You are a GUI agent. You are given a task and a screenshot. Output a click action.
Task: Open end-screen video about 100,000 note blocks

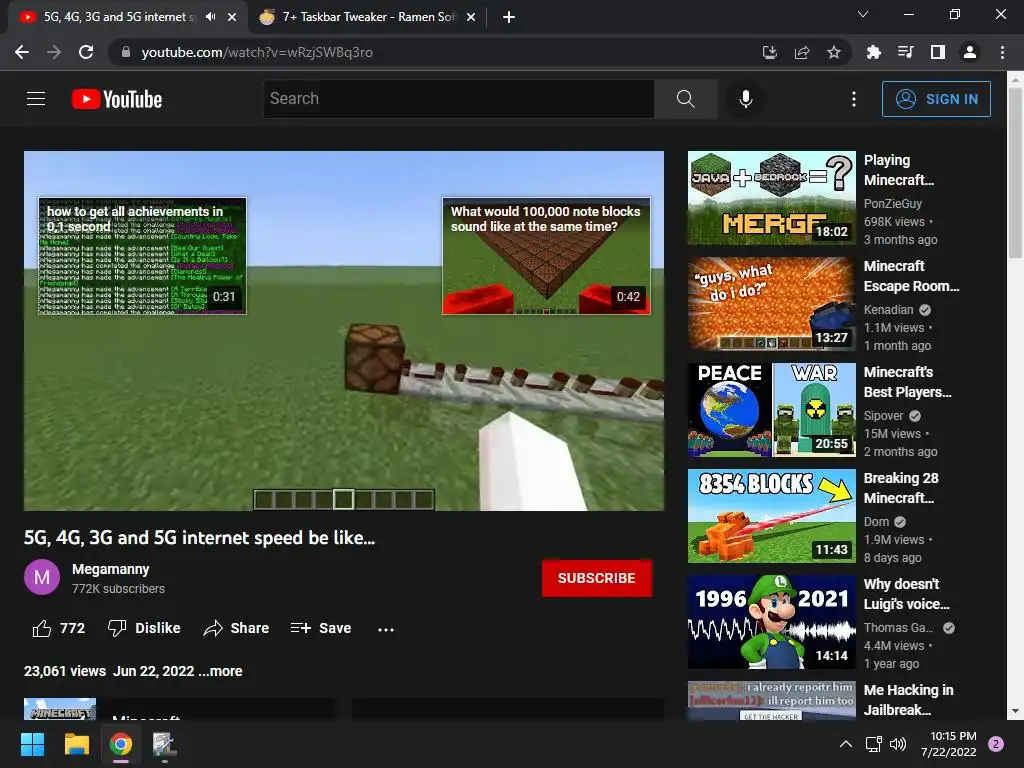(546, 255)
